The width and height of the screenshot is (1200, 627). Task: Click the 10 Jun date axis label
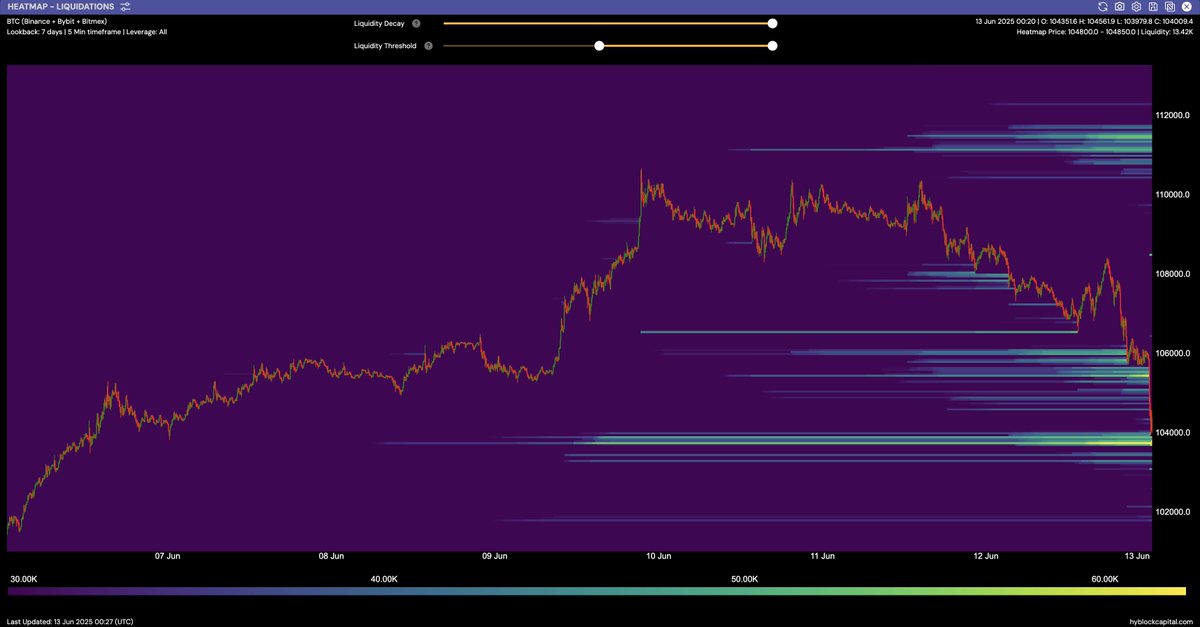[660, 556]
